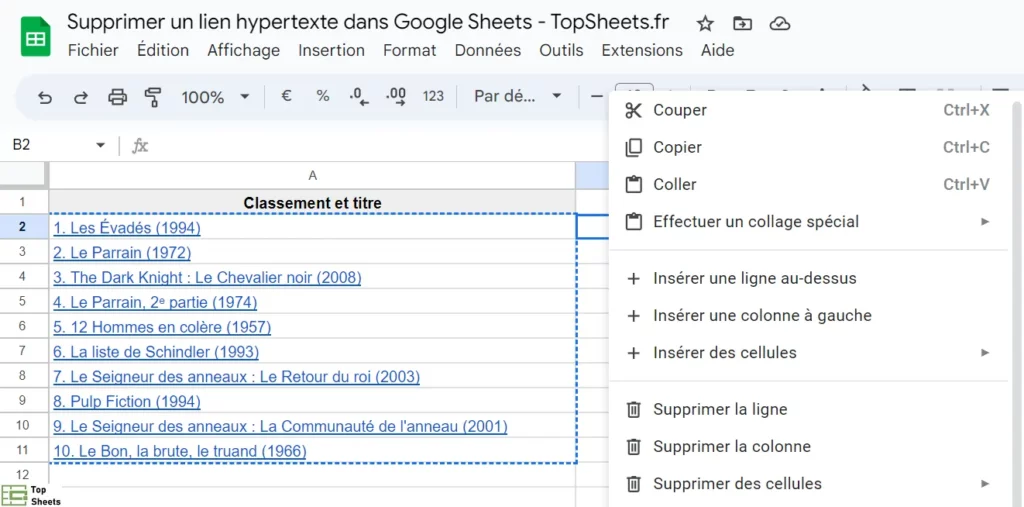Open link '4. Le Parrain, 2e partie (1974)'
Viewport: 1024px width, 507px height.
155,303
